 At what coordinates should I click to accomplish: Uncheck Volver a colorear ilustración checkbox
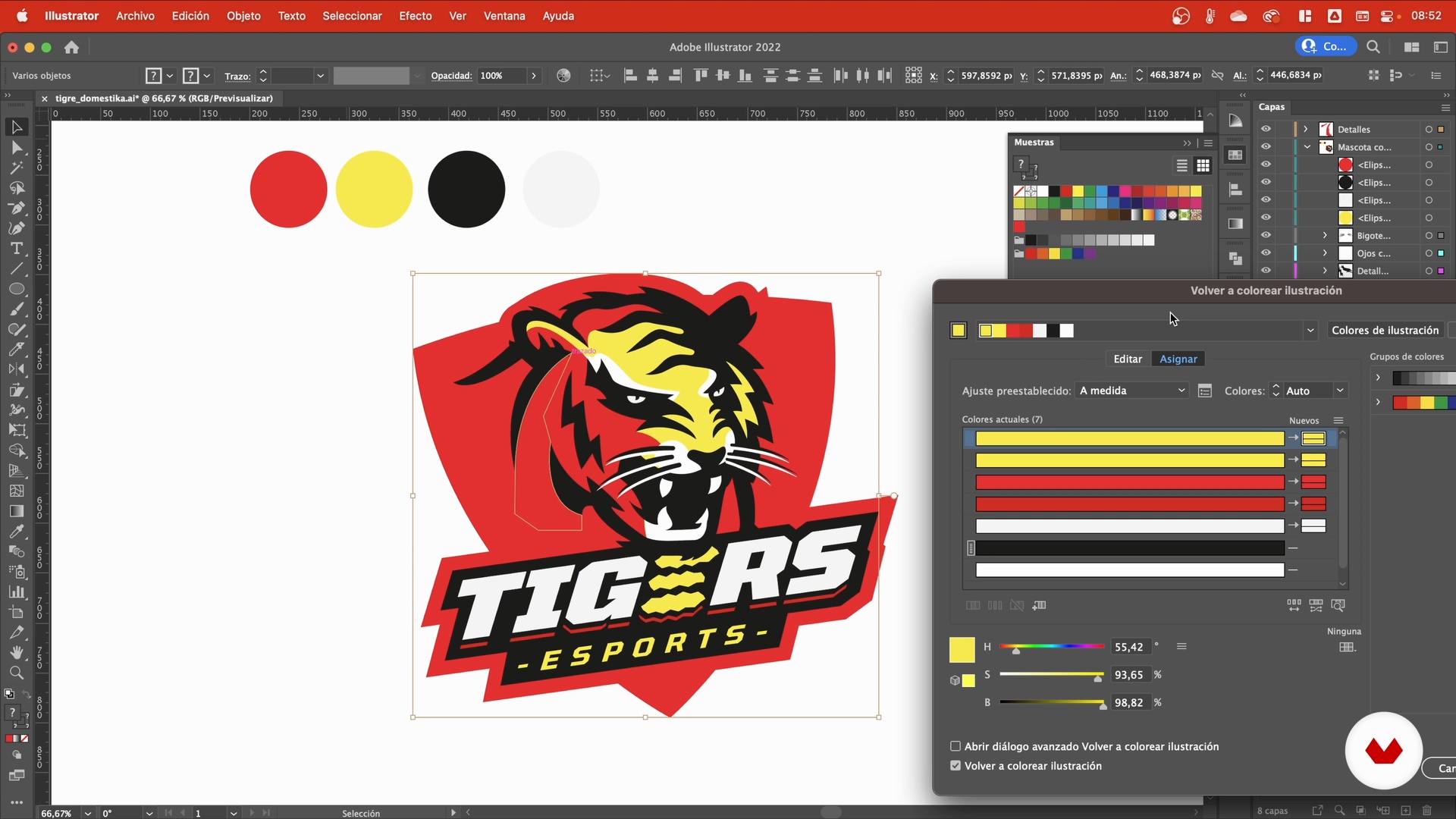[x=955, y=766]
